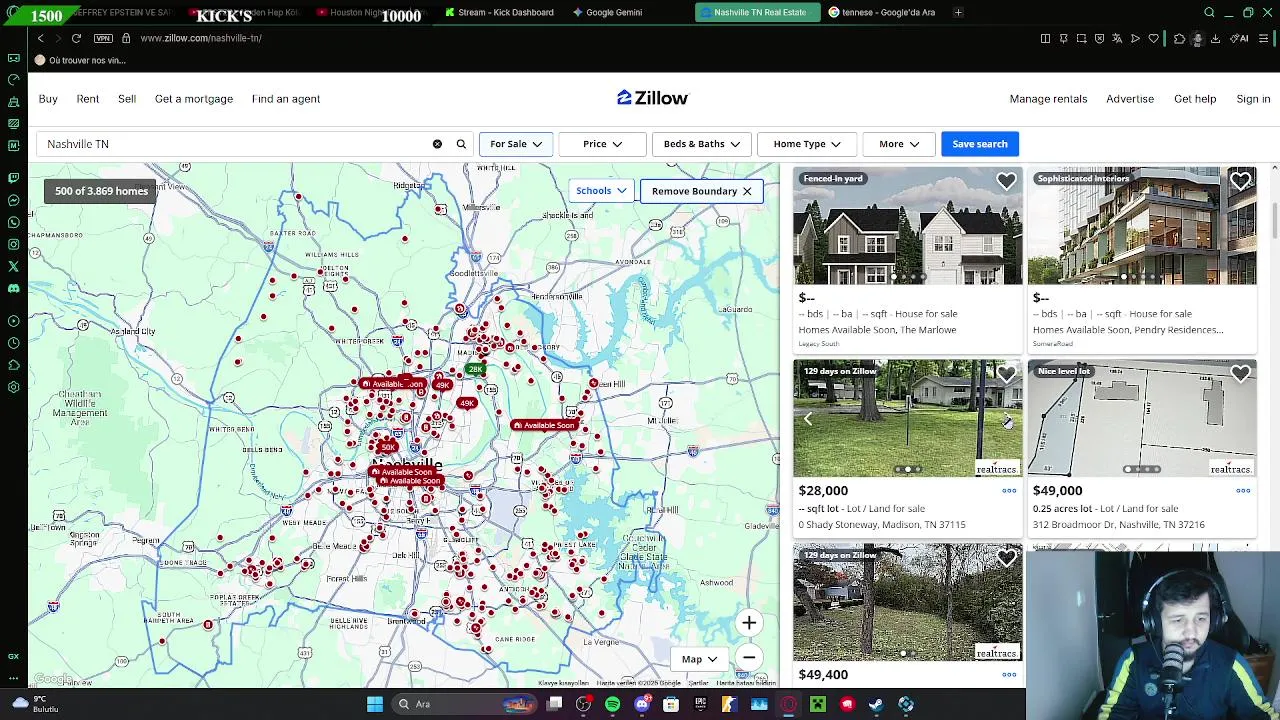Open the new tab plus button
This screenshot has height=720, width=1280.
coord(958,12)
